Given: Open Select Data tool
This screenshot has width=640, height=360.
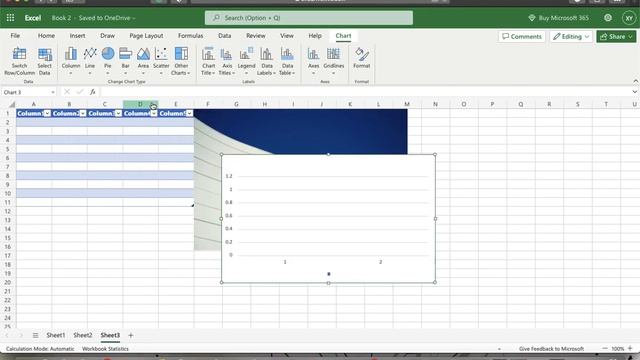Looking at the screenshot, I should click(44, 61).
